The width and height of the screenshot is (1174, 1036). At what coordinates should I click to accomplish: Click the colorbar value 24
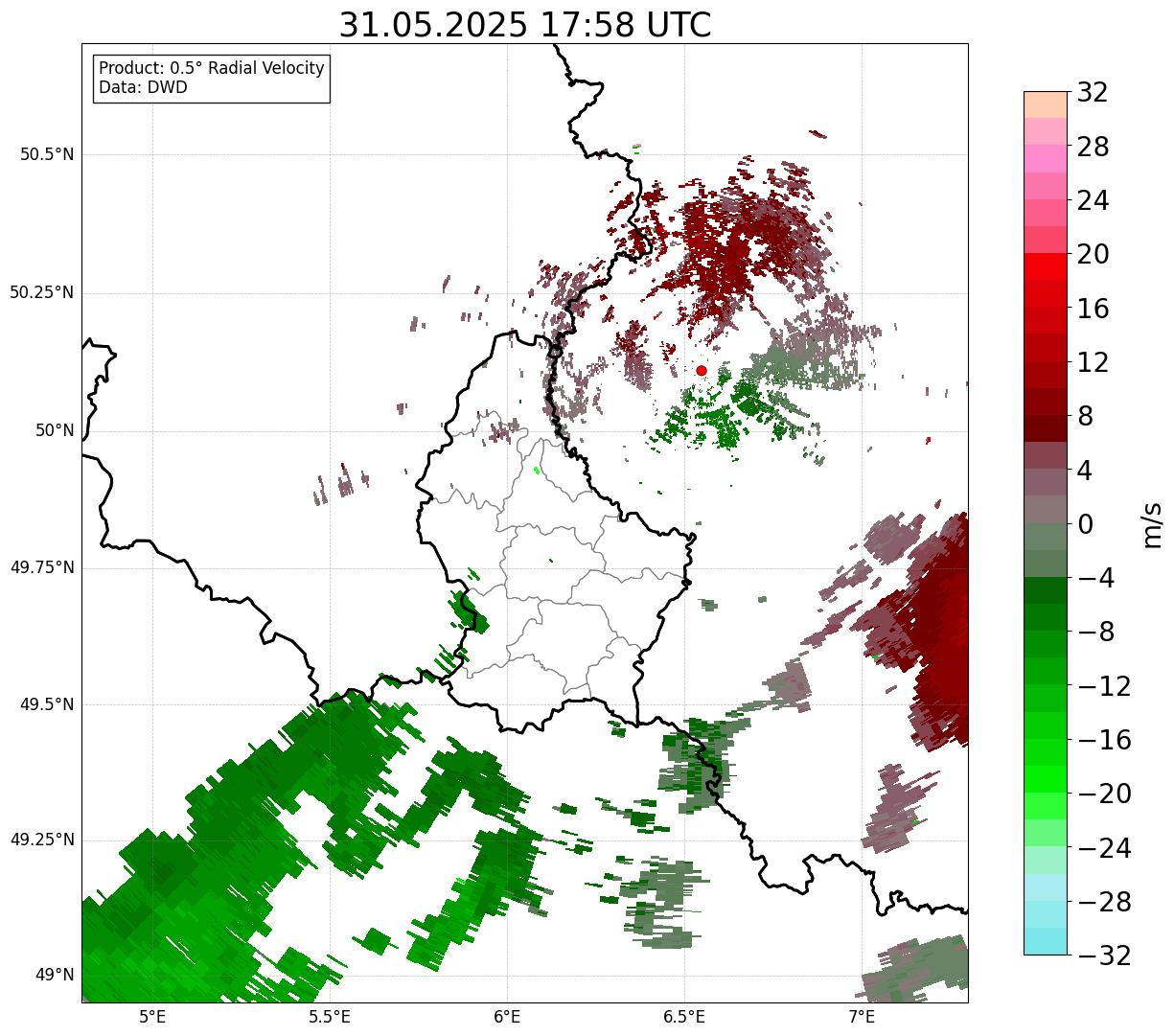coord(1093,200)
